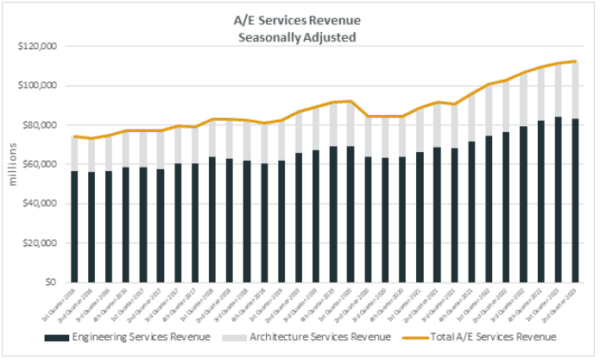Select the dark engineering bar for 1st Quarter 2016
Viewport: 600px width, 361px height.
coord(74,227)
